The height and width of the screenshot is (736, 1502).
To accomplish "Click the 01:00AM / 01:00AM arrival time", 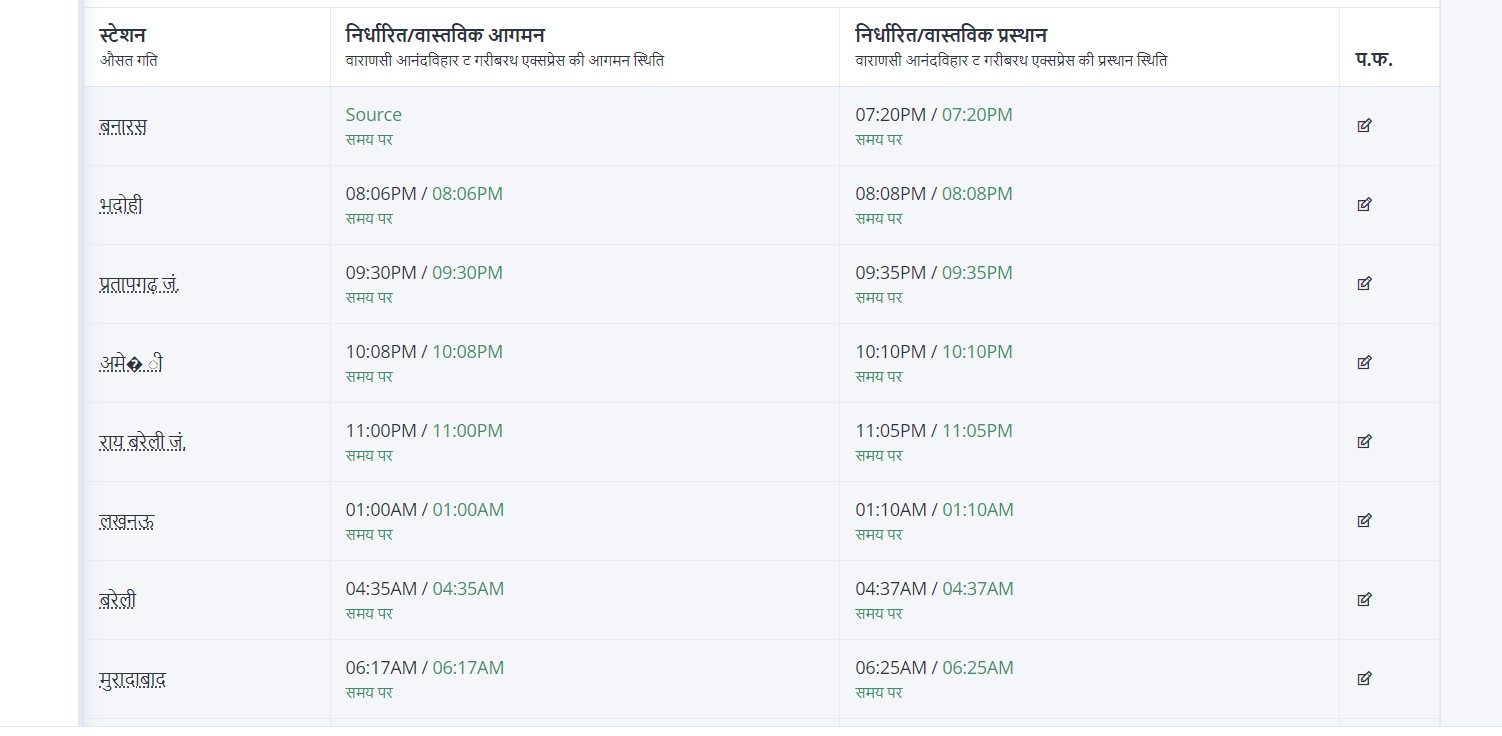I will tap(425, 510).
